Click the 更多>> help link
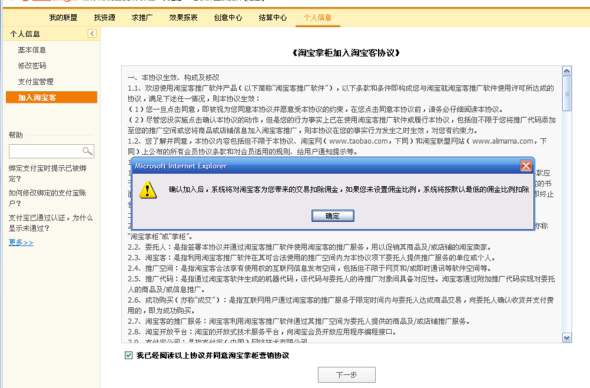Screen dimensions: 590x388 (21, 242)
